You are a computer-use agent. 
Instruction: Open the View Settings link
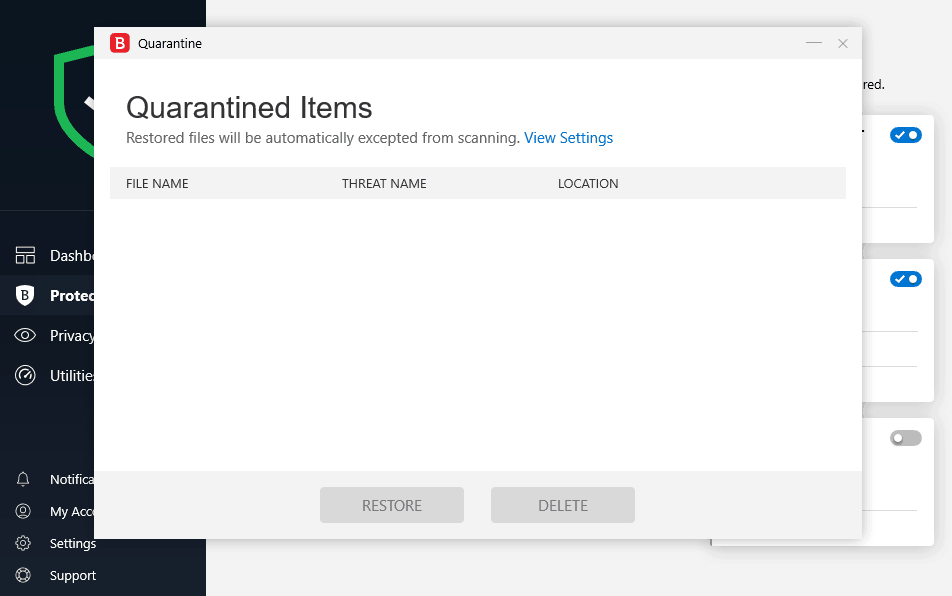point(568,138)
